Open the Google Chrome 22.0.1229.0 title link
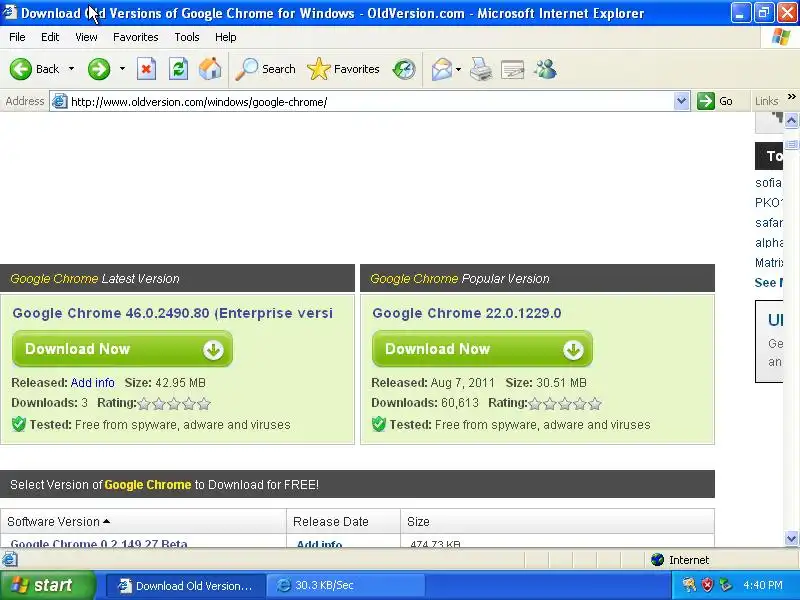The width and height of the screenshot is (800, 600). [466, 313]
